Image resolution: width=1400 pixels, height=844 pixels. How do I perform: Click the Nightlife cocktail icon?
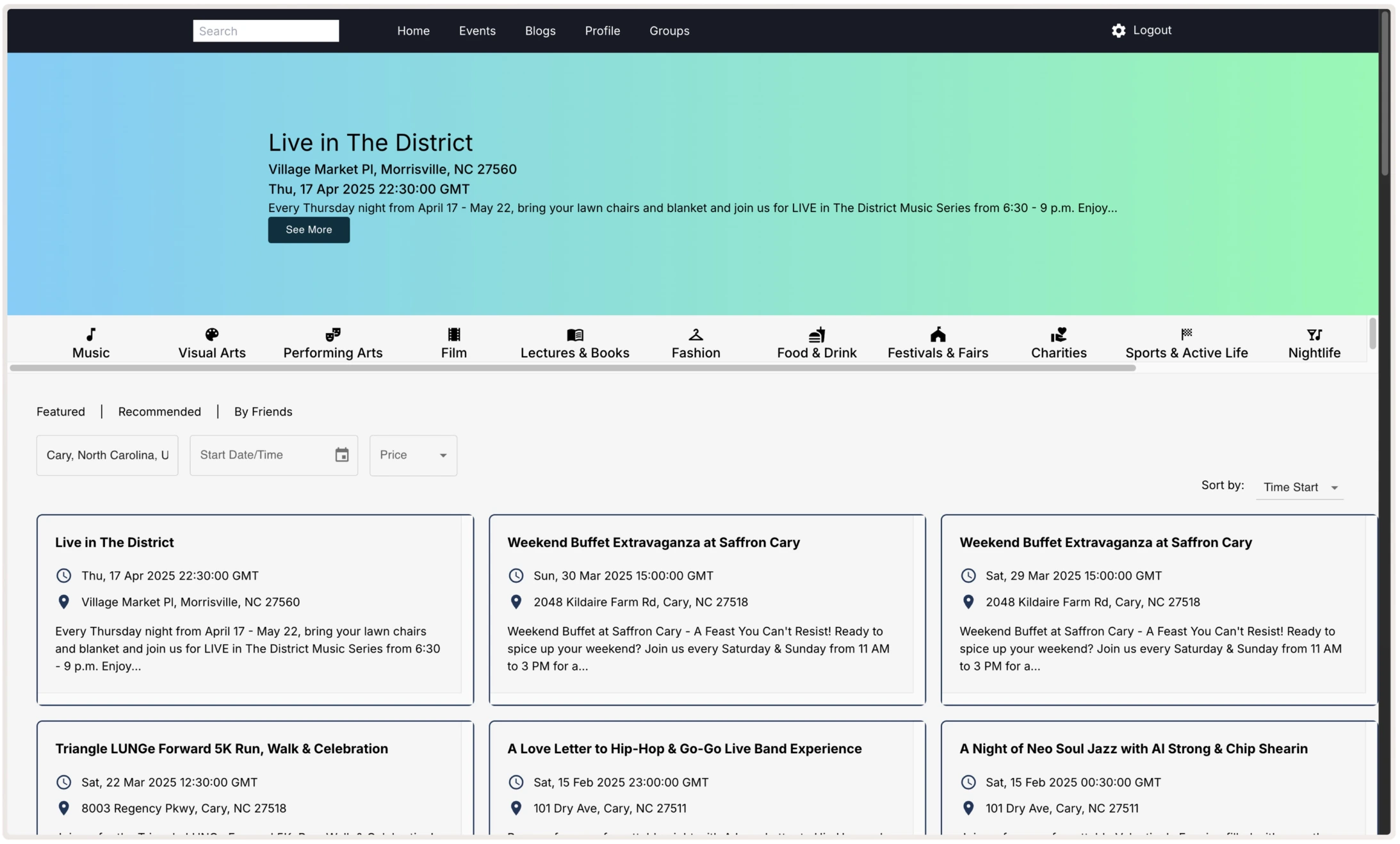tap(1314, 334)
